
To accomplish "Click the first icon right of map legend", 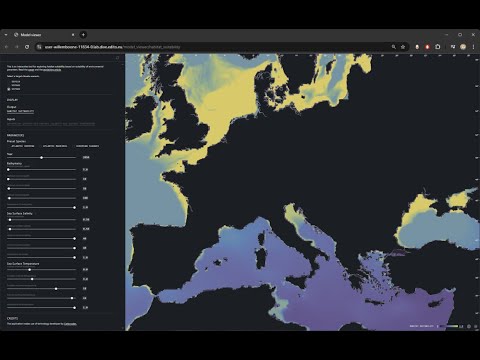I will pos(469,326).
